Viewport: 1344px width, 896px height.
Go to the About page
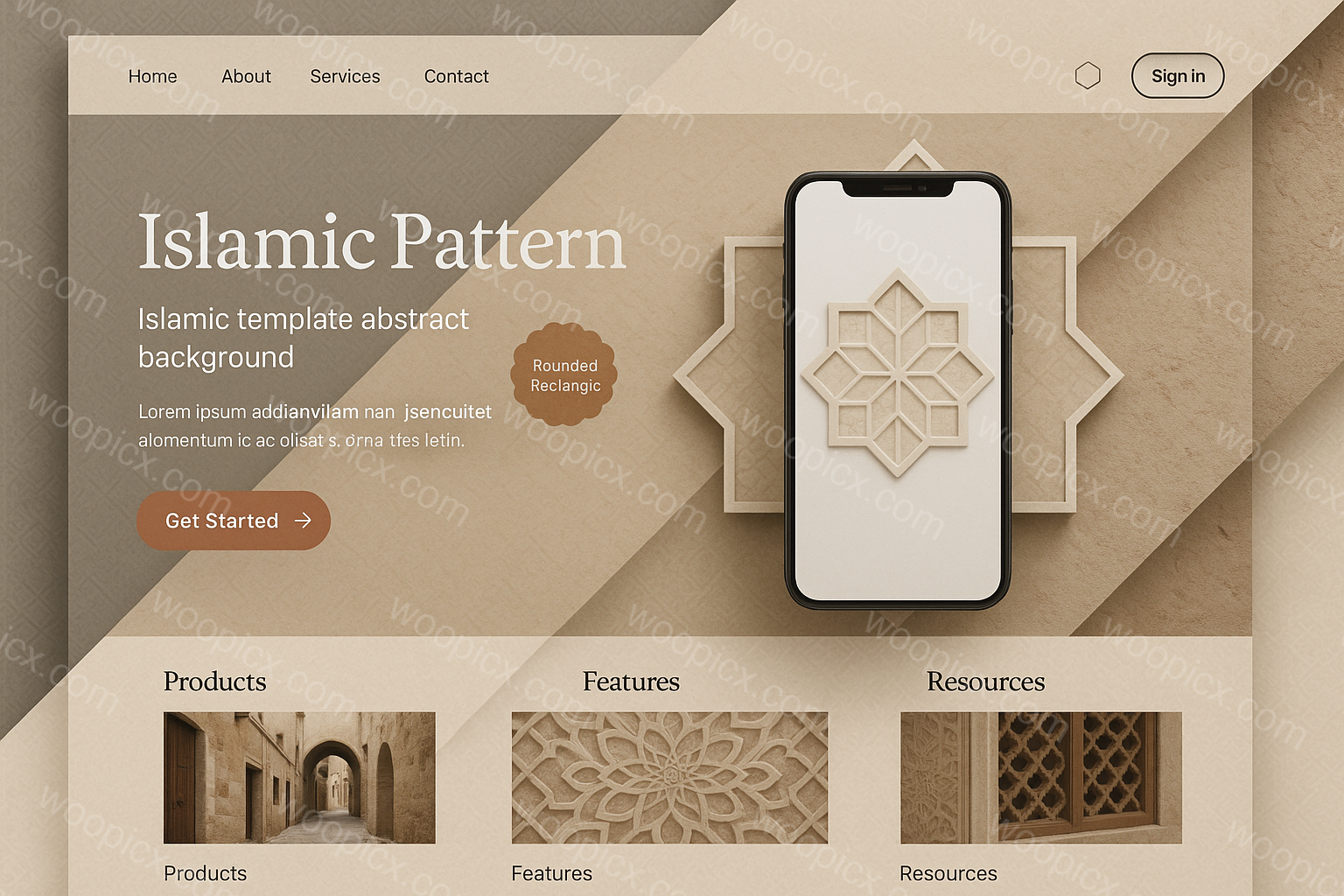click(246, 76)
